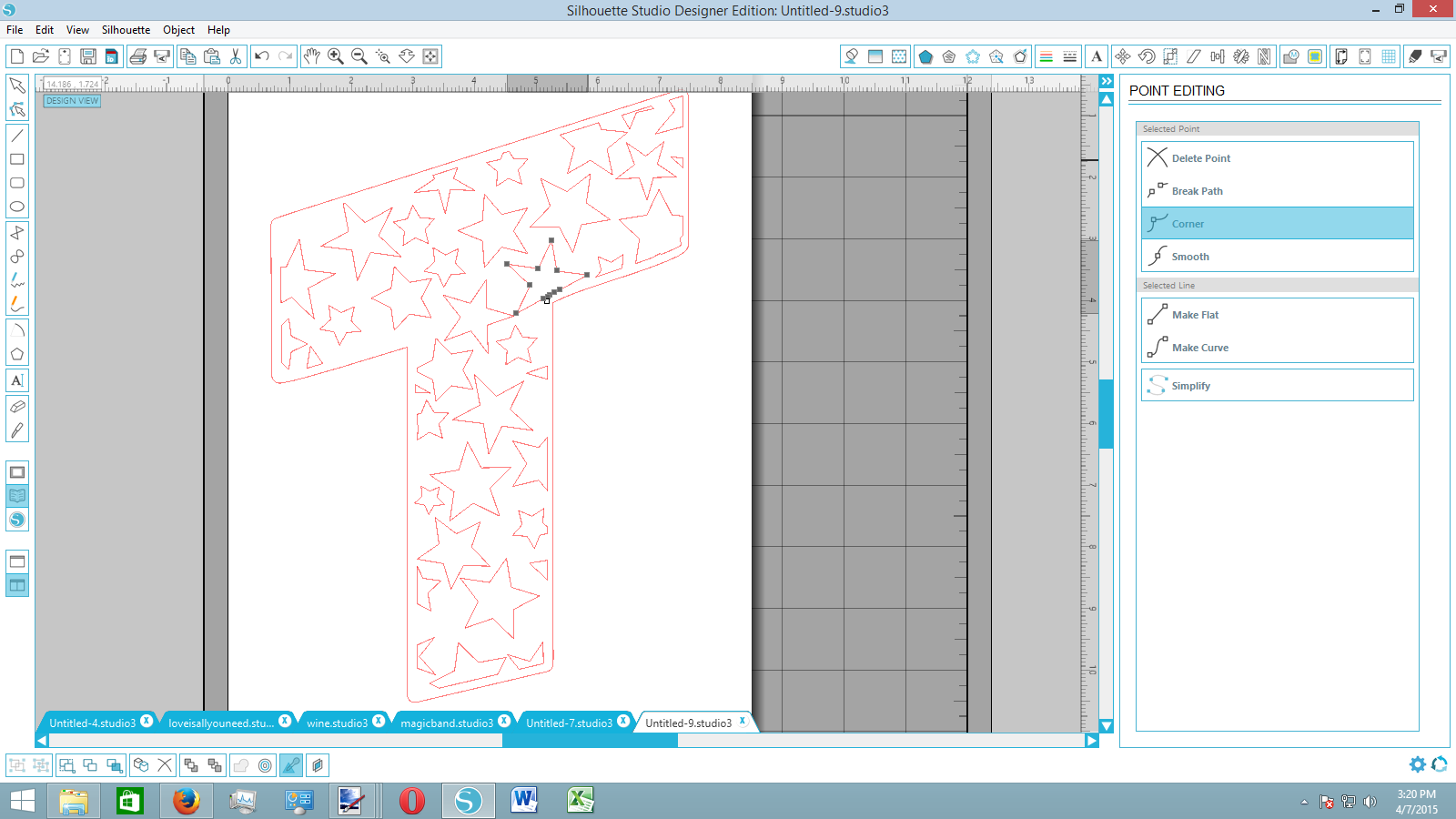Open the Object menu
The height and width of the screenshot is (819, 1456).
point(178,30)
